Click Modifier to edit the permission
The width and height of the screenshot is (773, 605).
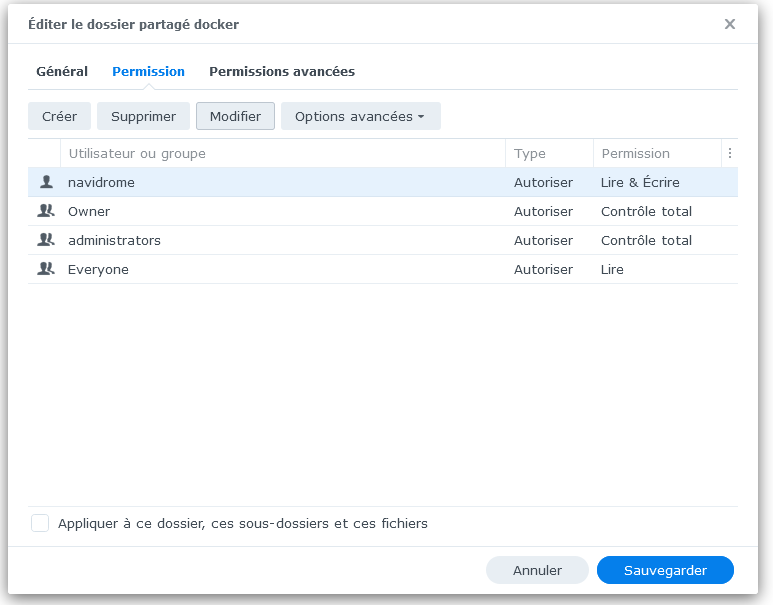(x=235, y=117)
